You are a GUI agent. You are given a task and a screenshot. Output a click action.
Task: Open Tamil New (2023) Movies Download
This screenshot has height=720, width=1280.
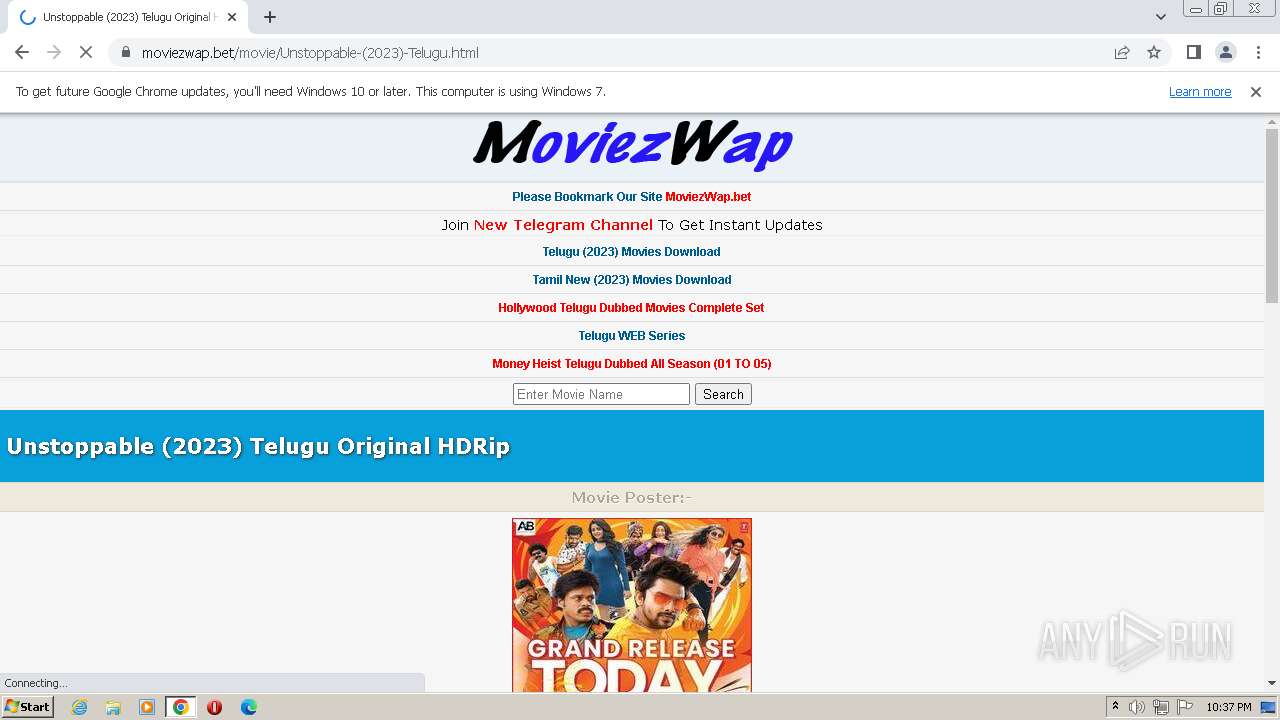point(631,280)
